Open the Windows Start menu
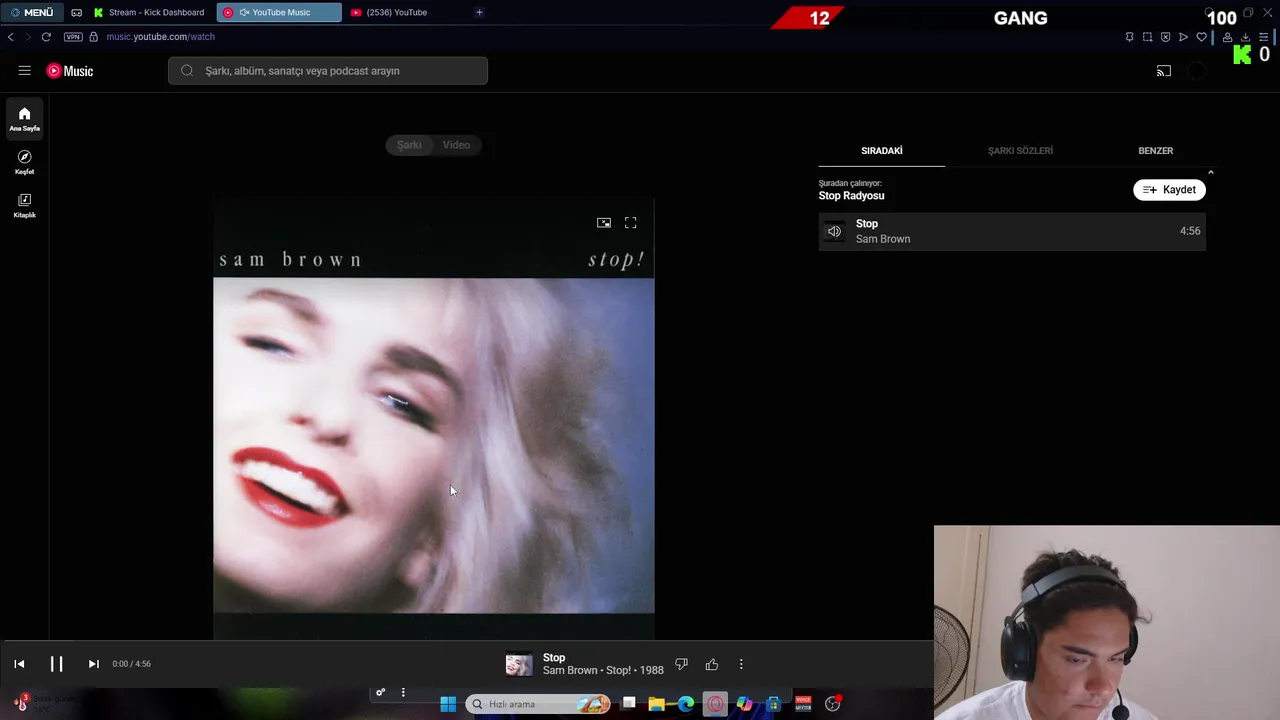Image resolution: width=1280 pixels, height=720 pixels. click(x=448, y=704)
